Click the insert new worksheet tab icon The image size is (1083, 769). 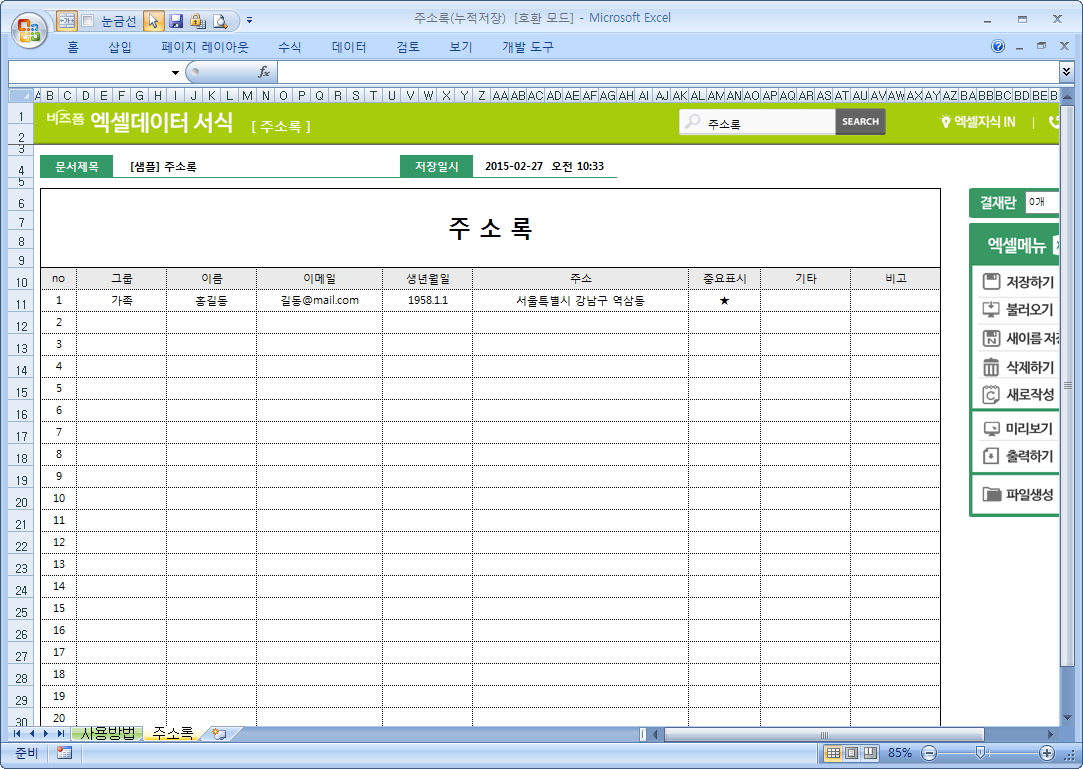pos(220,734)
